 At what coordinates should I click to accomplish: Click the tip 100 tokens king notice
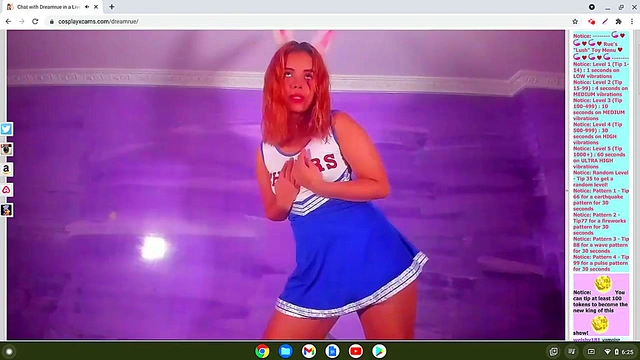point(600,305)
